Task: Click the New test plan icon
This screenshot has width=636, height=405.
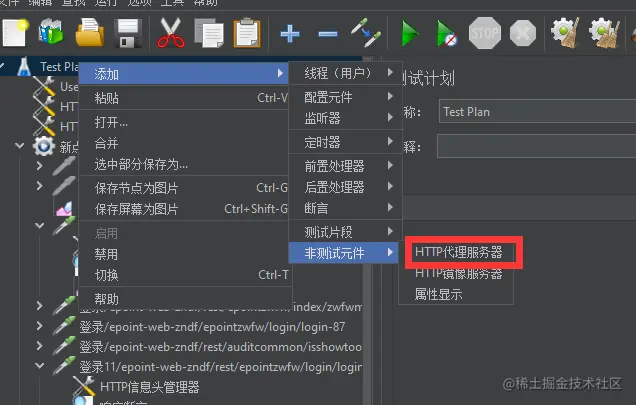Action: (x=15, y=33)
